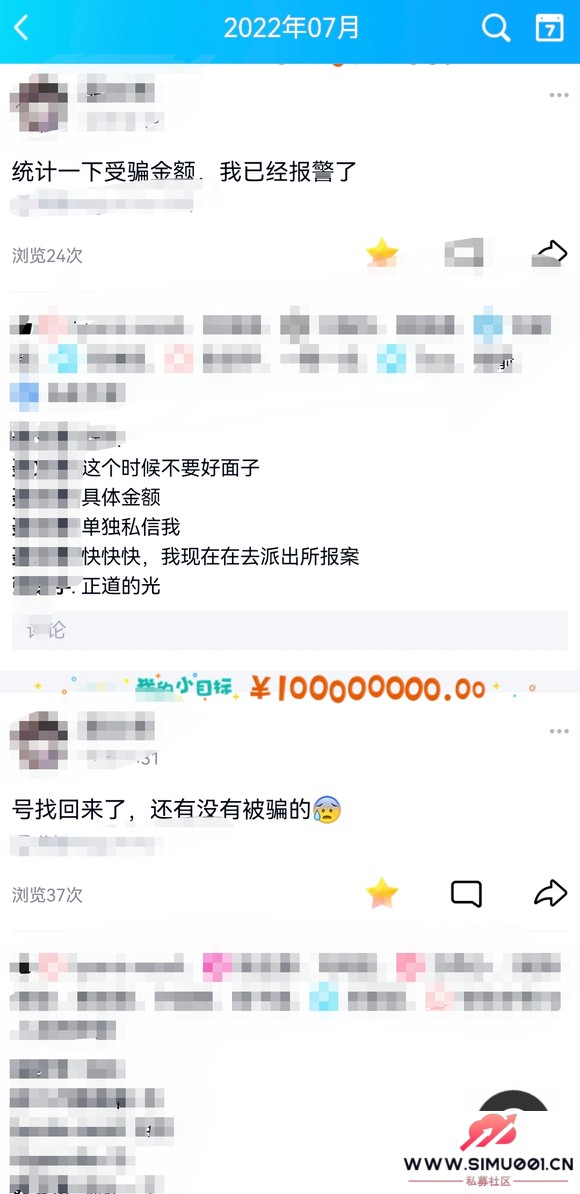
Task: Open second post author's avatar
Action: pos(38,740)
